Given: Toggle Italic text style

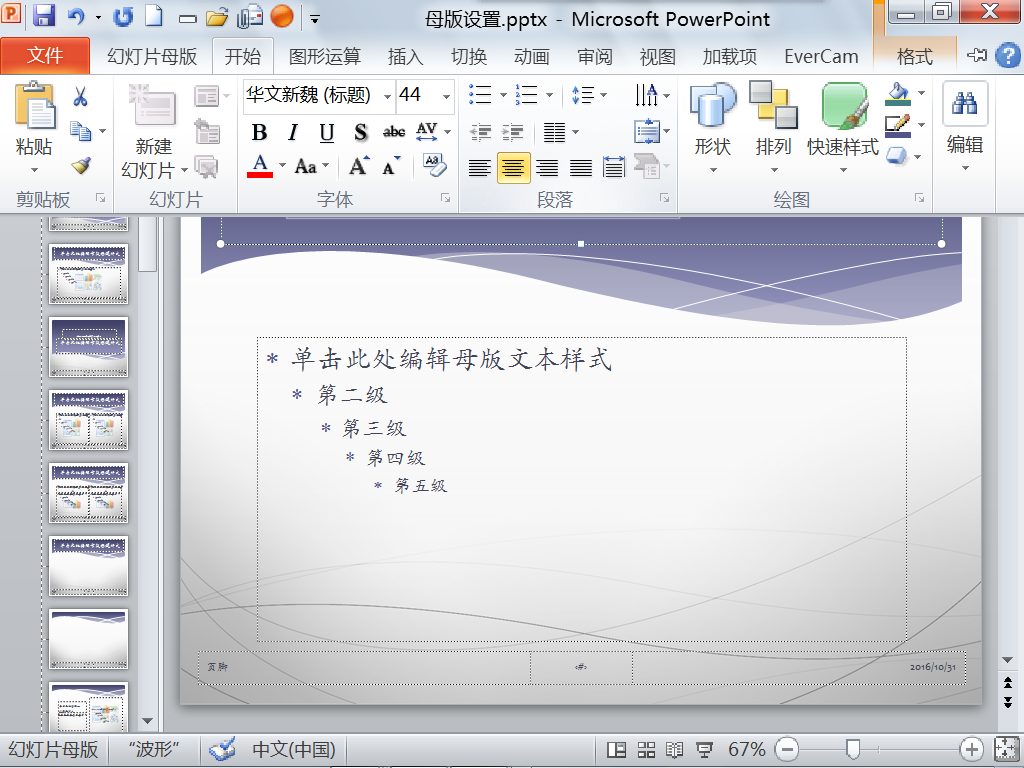Looking at the screenshot, I should coord(293,133).
